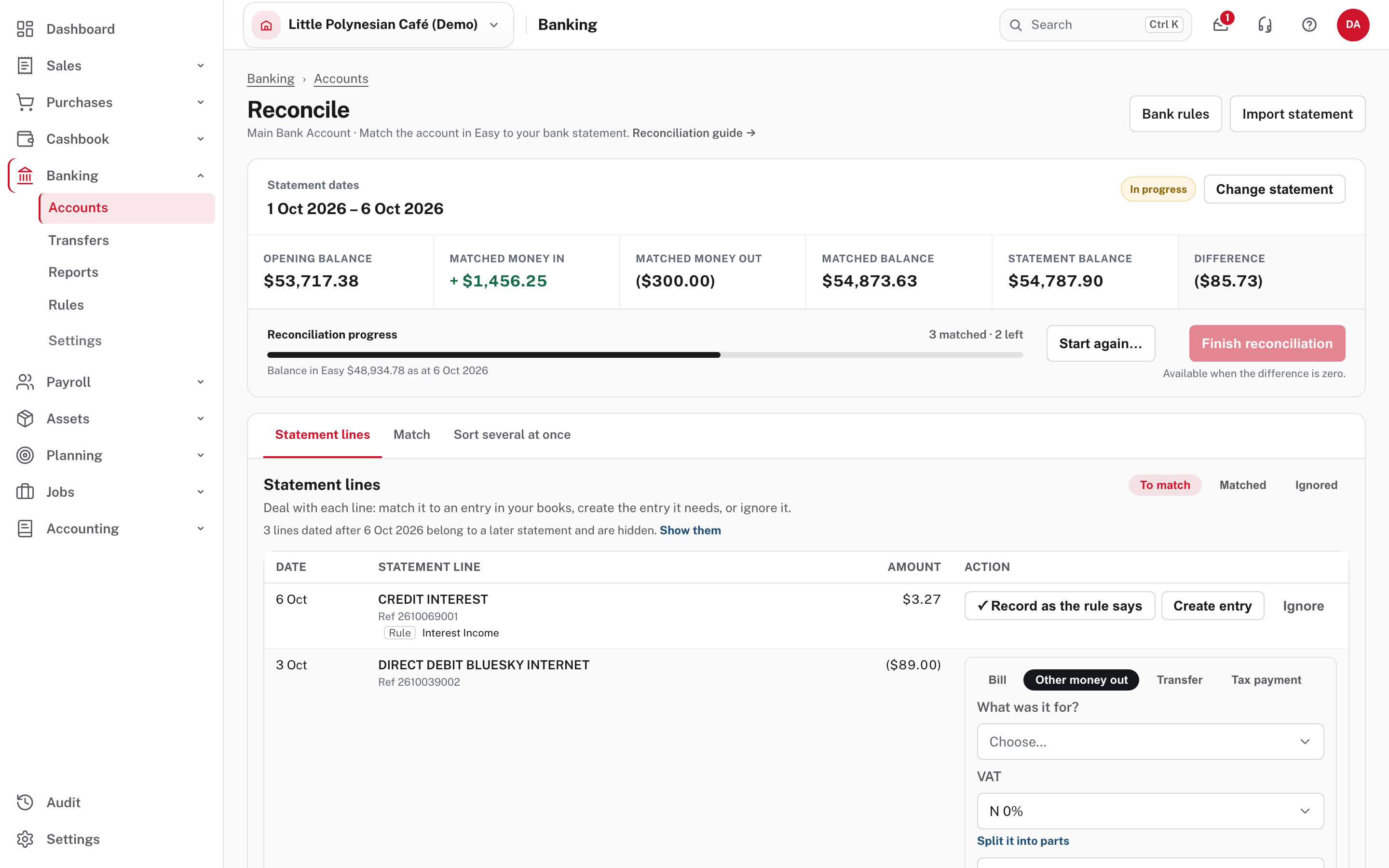Select the Matched filter pill

pos(1243,485)
